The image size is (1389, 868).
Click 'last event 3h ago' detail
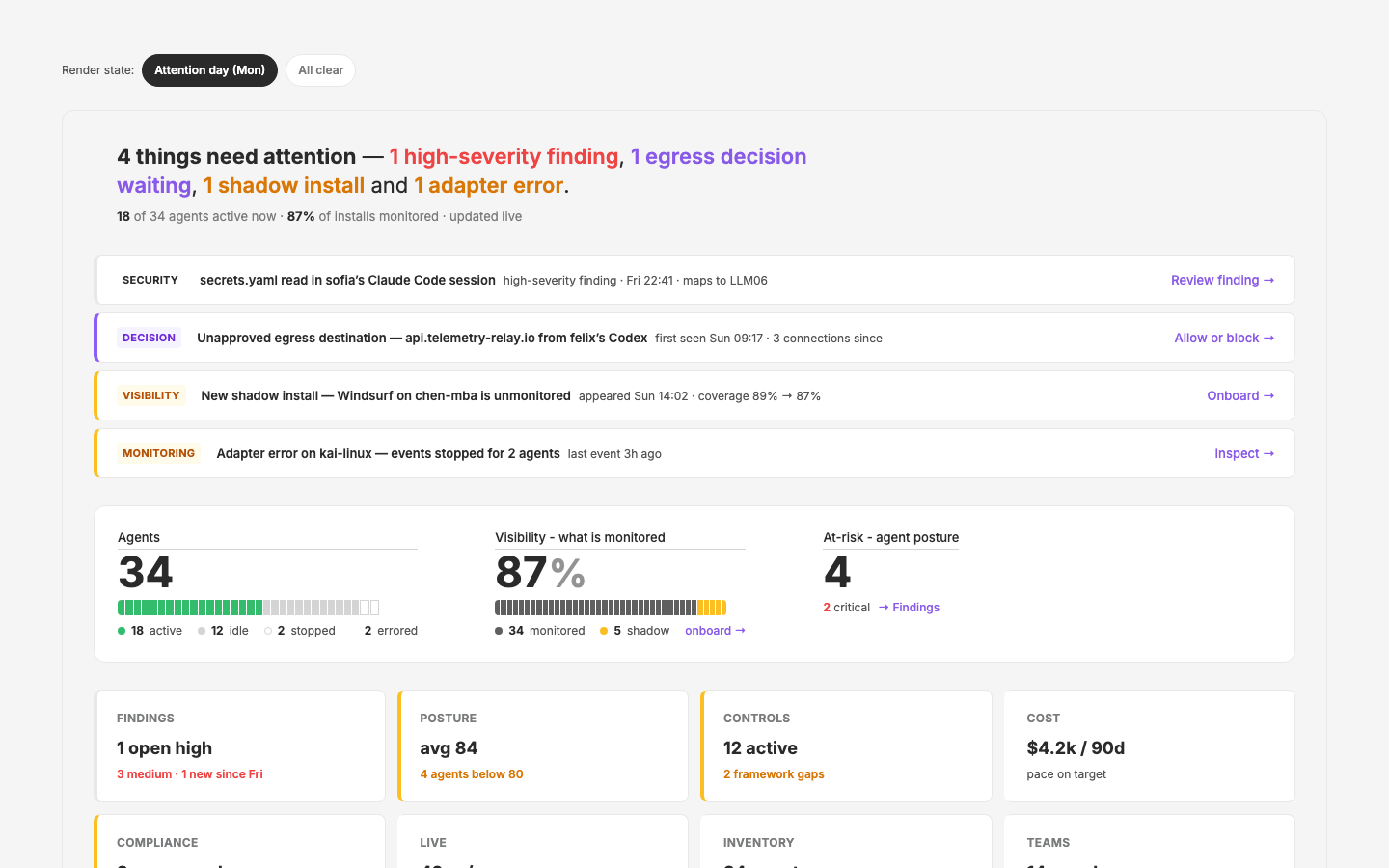(x=614, y=454)
